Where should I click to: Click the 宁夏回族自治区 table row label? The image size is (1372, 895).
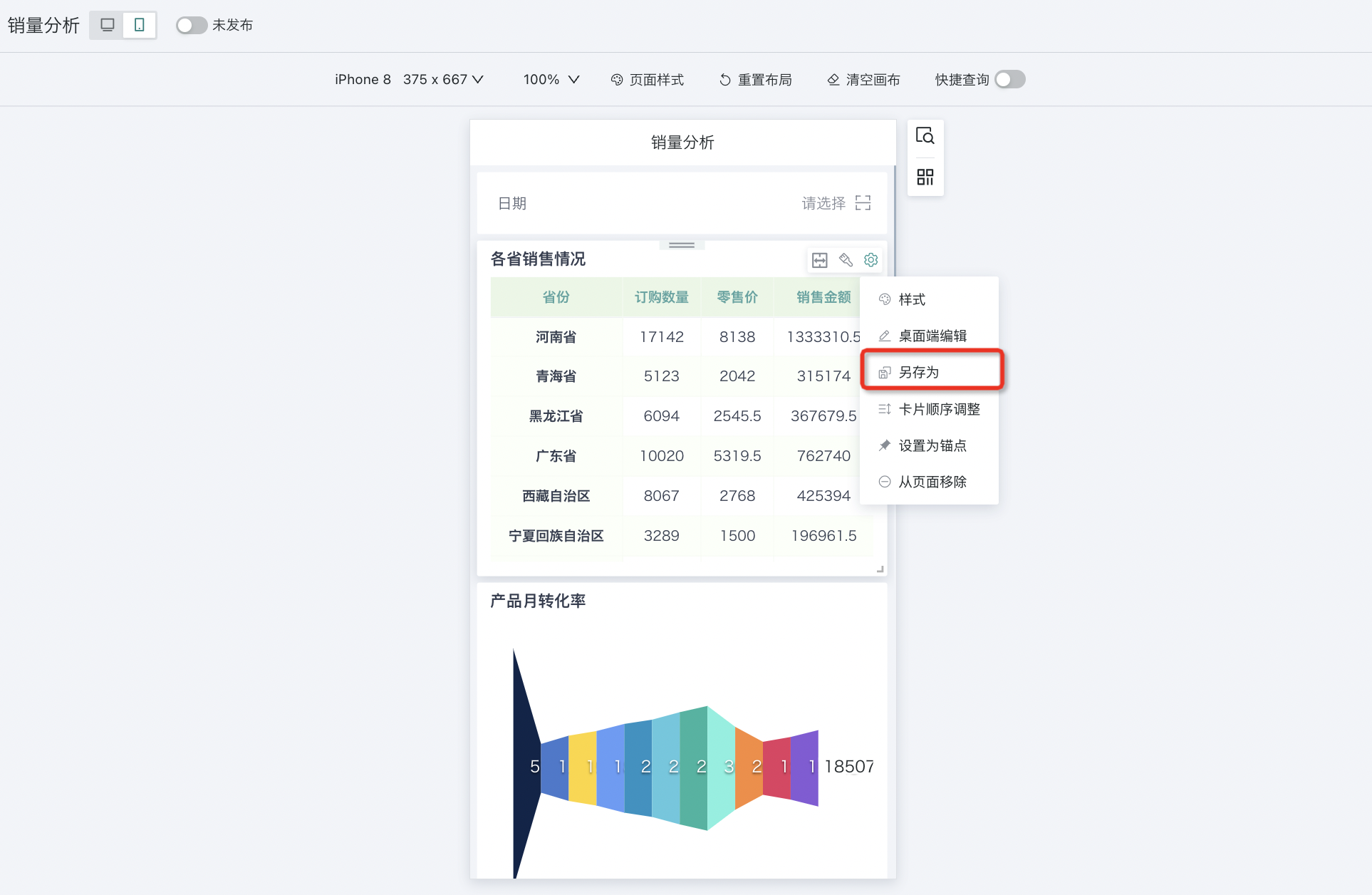tap(556, 536)
